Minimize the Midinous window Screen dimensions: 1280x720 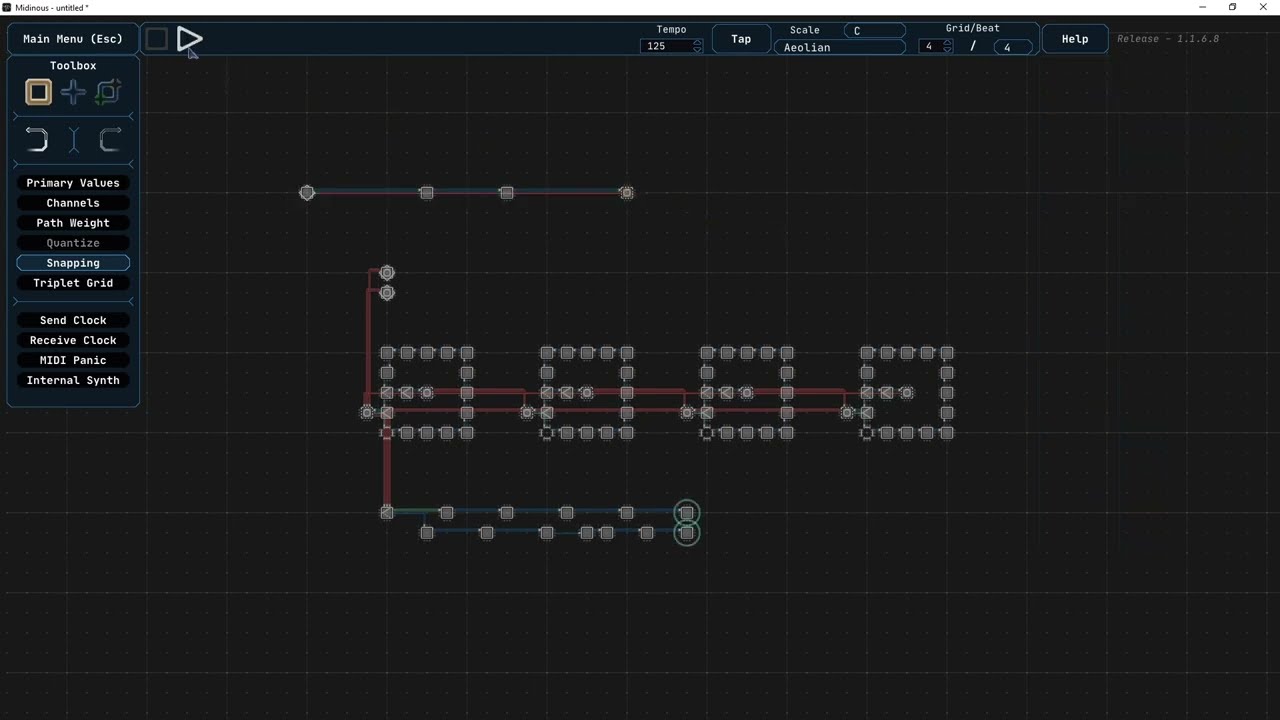click(x=1203, y=7)
